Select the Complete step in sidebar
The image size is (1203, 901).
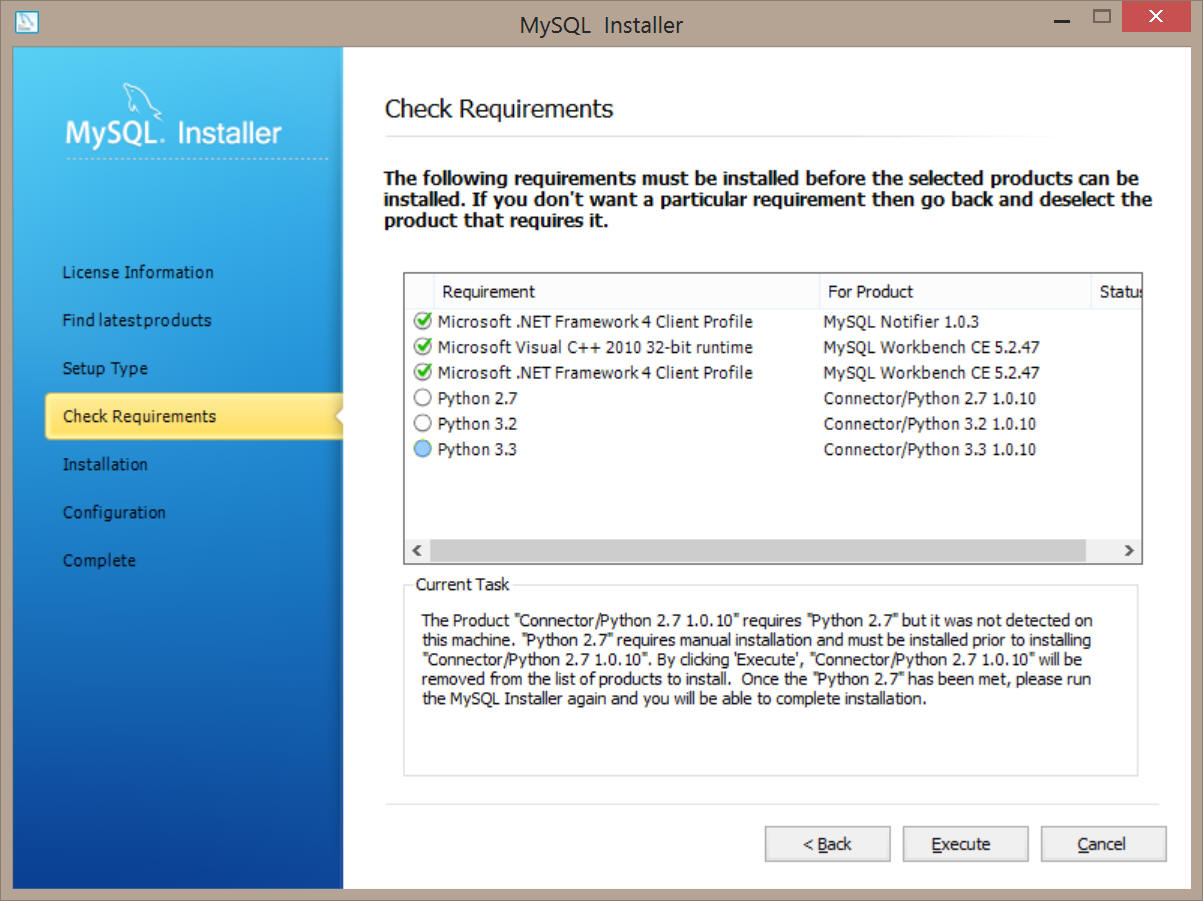(99, 560)
